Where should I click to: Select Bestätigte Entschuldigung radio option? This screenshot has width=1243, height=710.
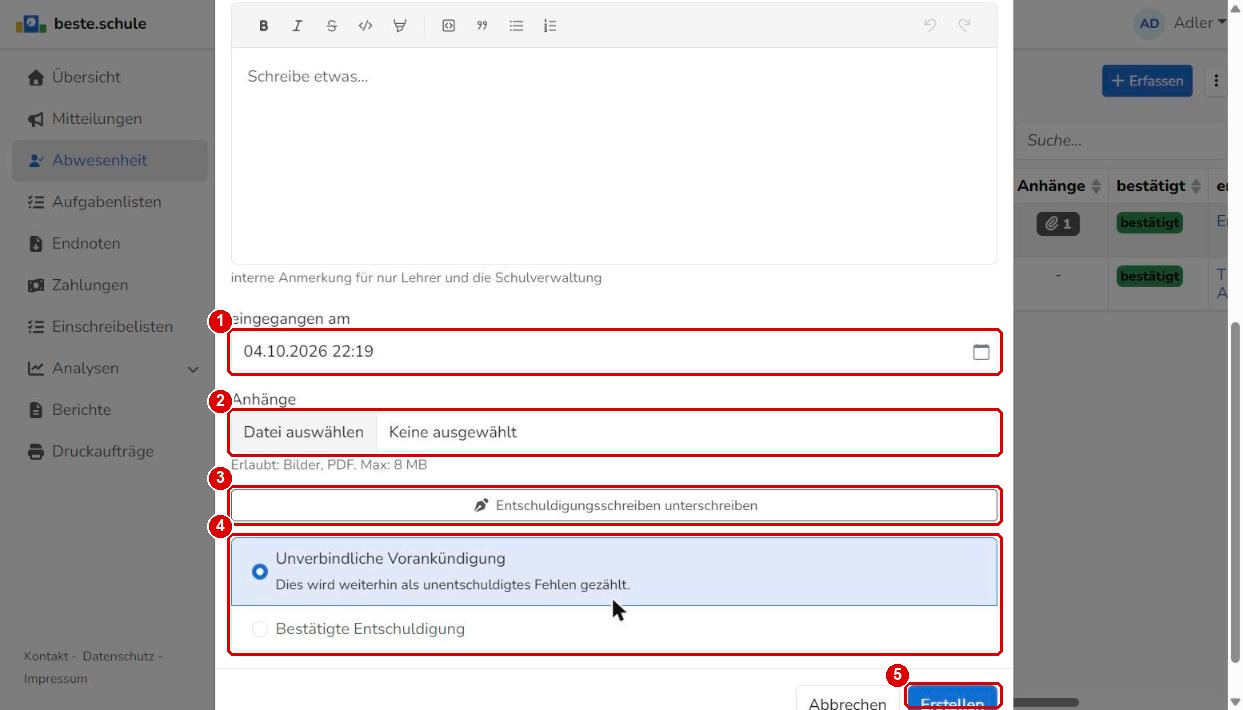pyautogui.click(x=260, y=629)
